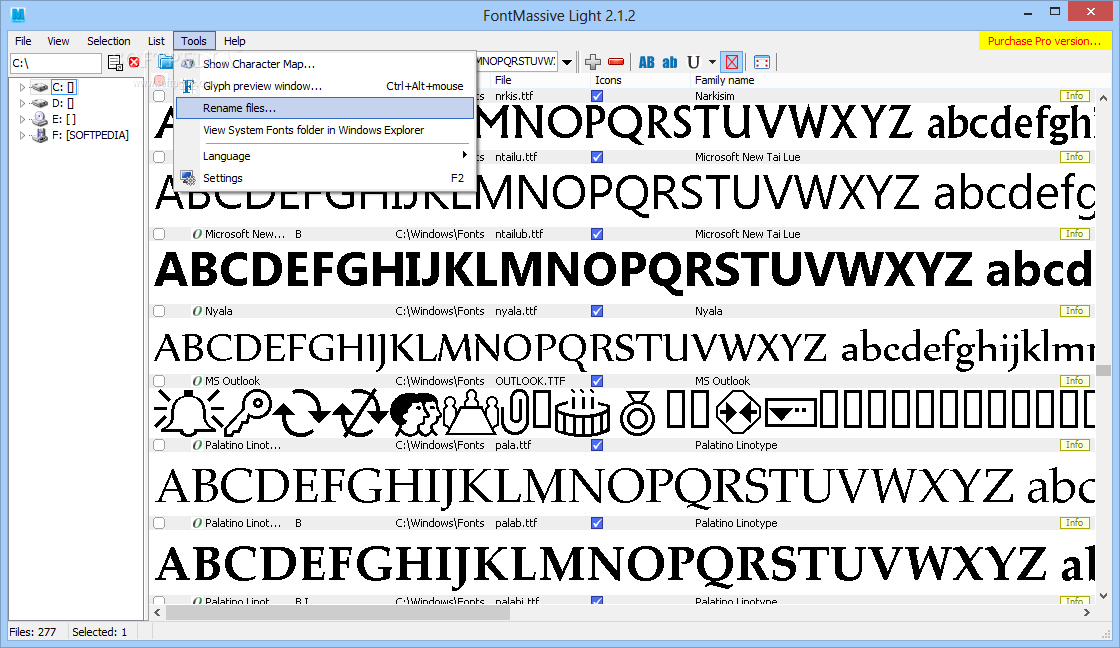Choose Rename files... from Tools menu
Viewport: 1120px width, 648px height.
[325, 108]
